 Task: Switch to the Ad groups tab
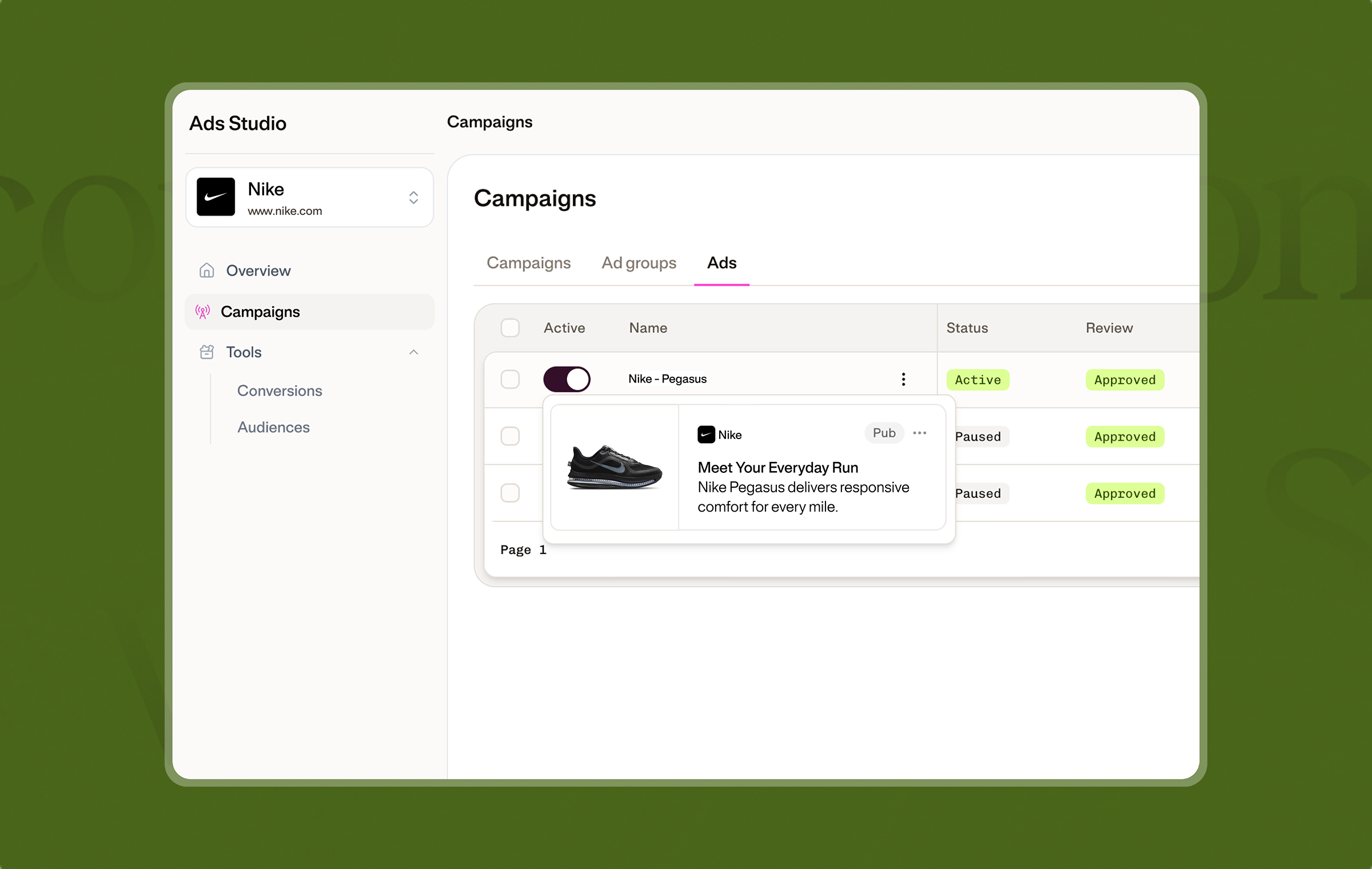[x=639, y=263]
